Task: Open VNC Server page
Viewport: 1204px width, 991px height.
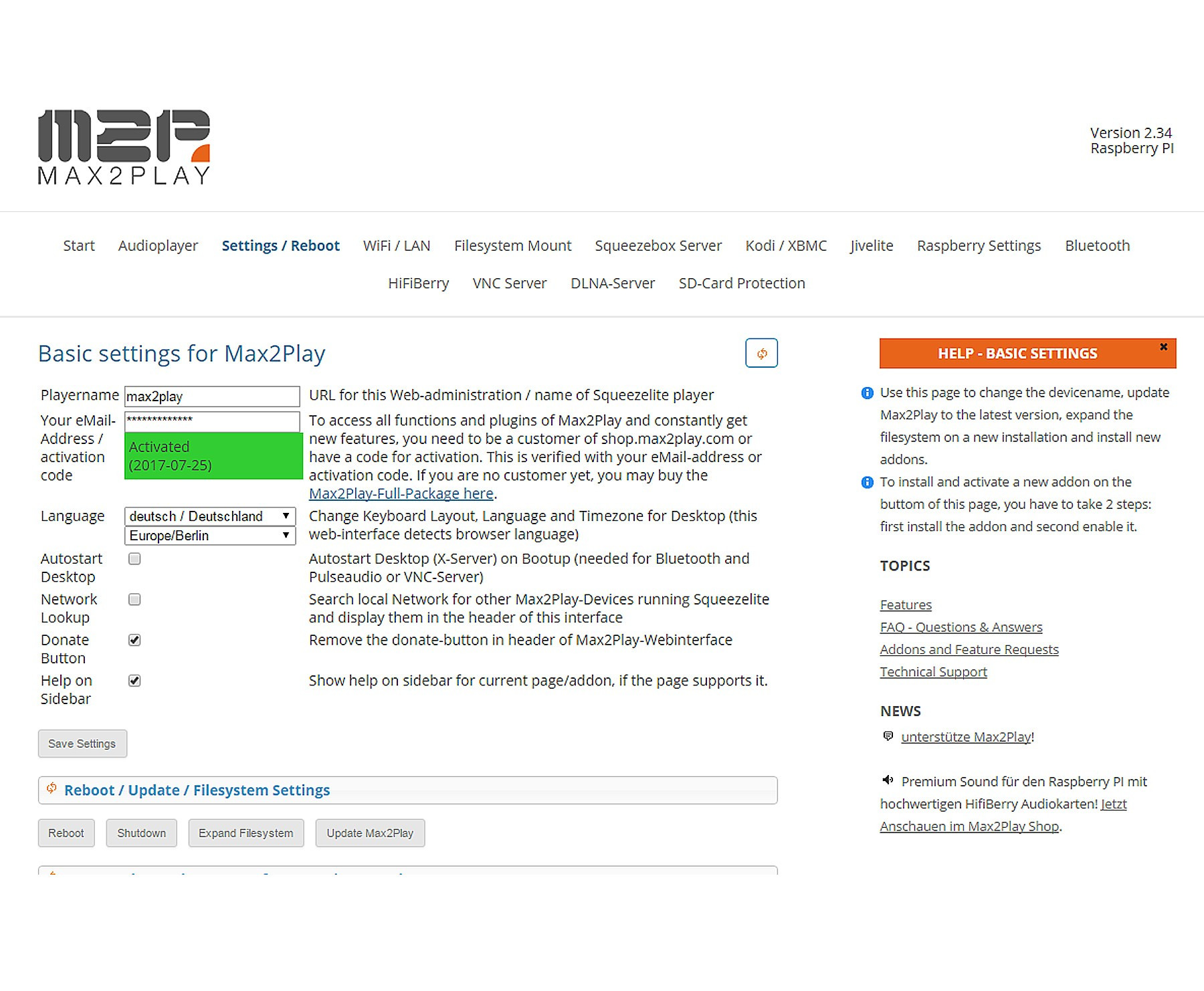Action: [509, 283]
